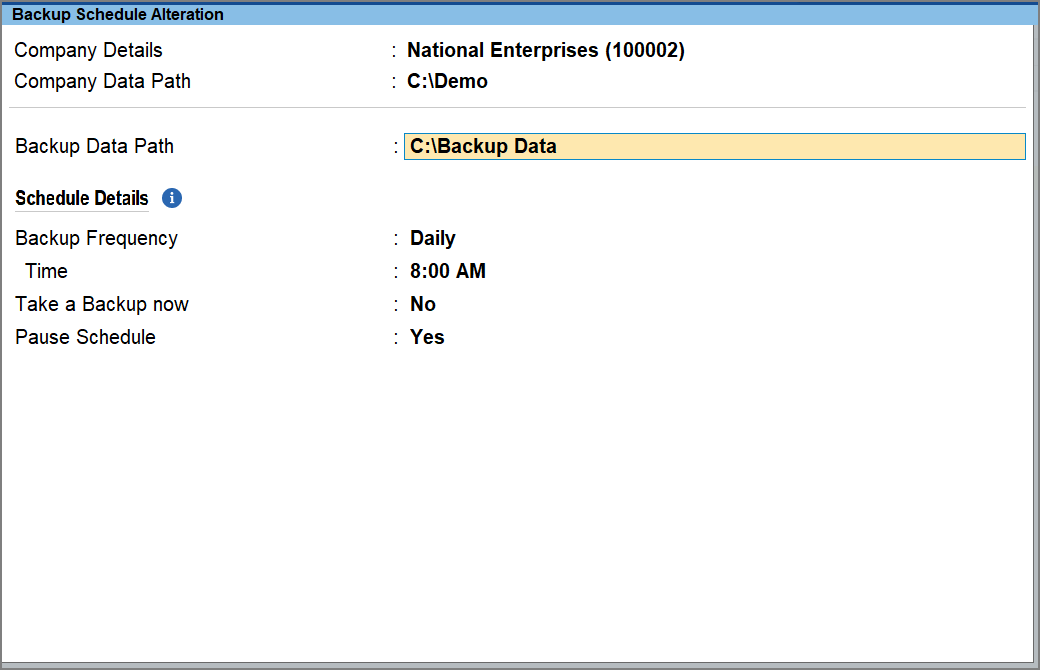Click the Company Data Path value C:\Demo

click(447, 81)
